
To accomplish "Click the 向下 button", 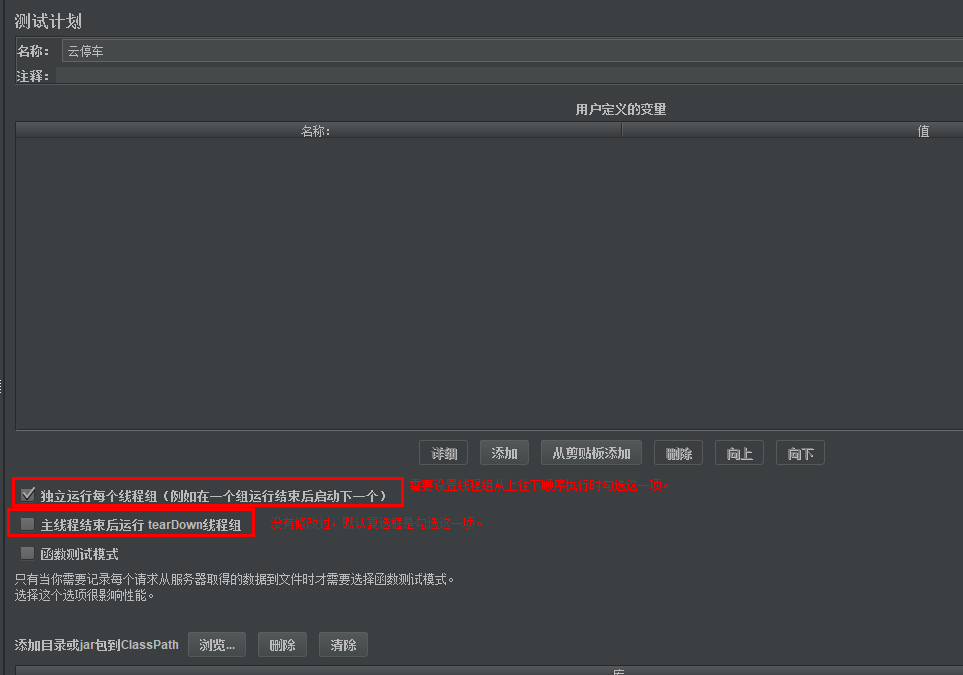I will point(800,453).
